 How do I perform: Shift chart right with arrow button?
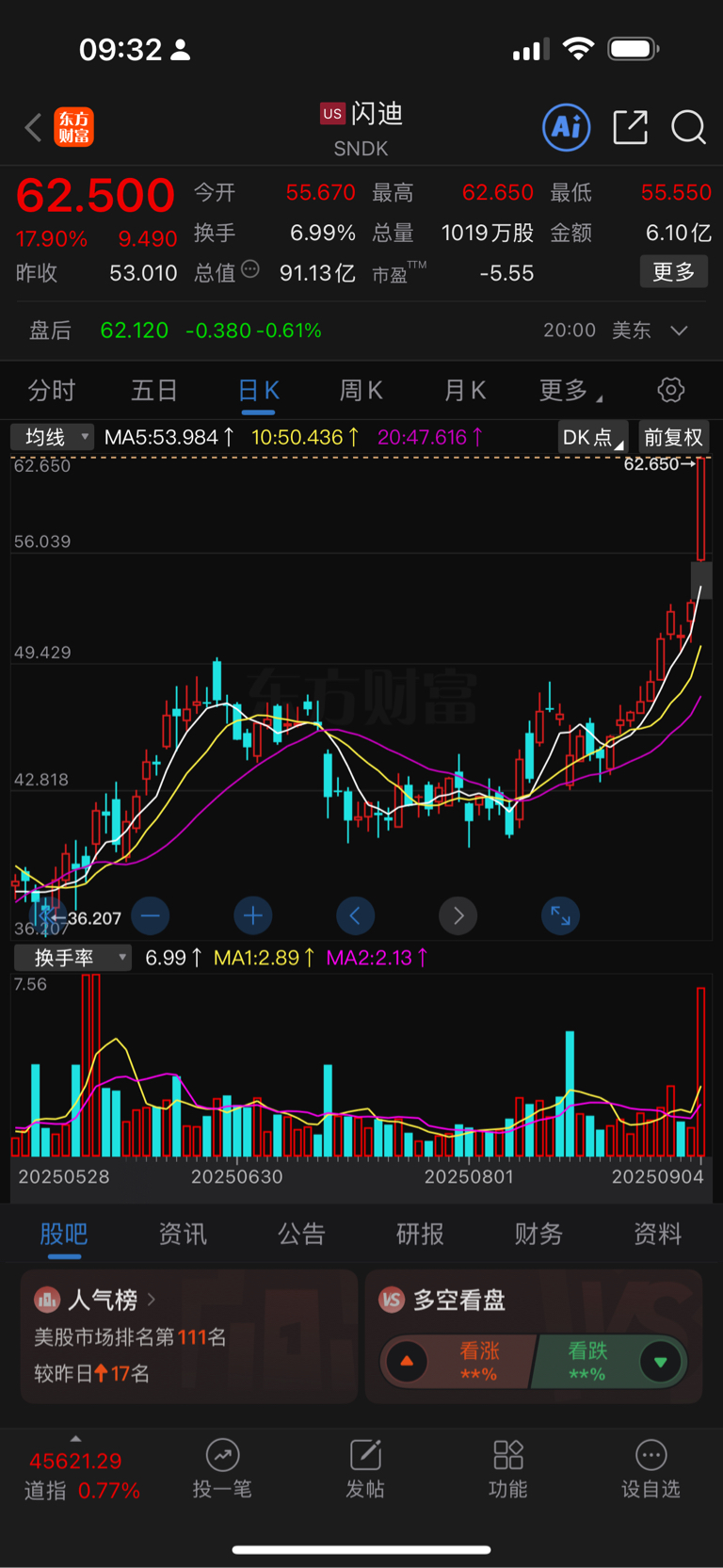point(458,915)
